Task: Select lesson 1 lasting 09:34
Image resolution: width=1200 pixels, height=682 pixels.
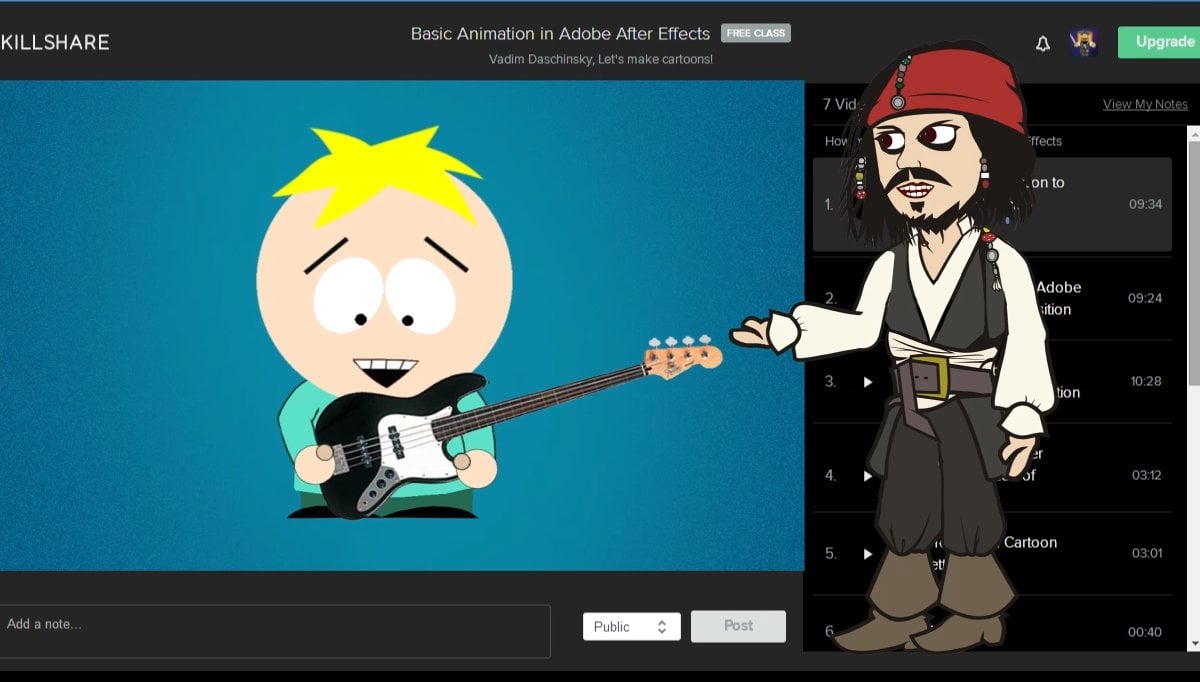Action: [1144, 204]
